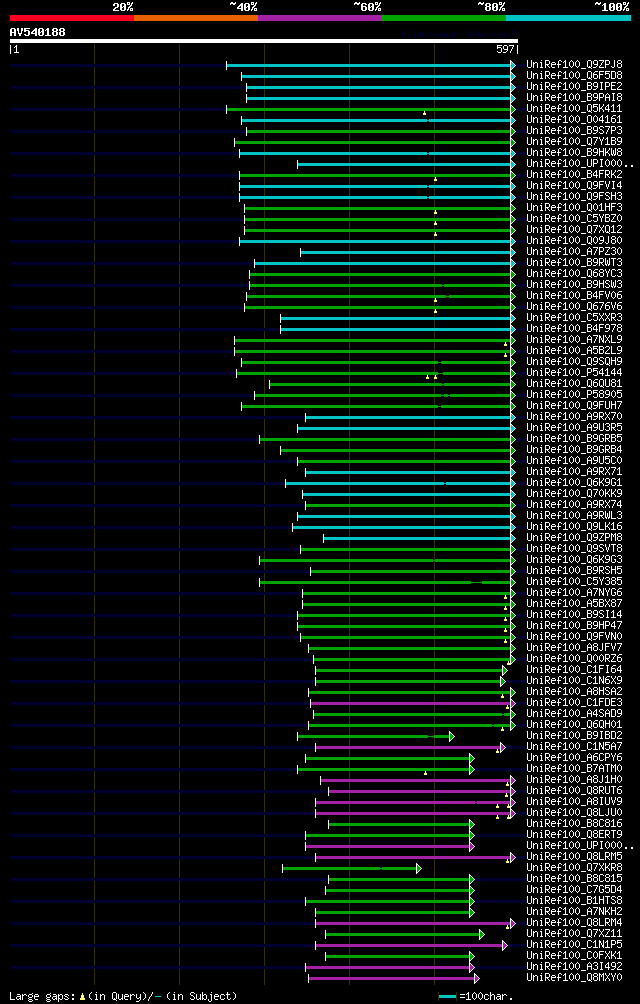Viewport: 640px width, 1004px height.
Task: Click UniRef100_Q8RUT6 label
Action: pos(574,789)
